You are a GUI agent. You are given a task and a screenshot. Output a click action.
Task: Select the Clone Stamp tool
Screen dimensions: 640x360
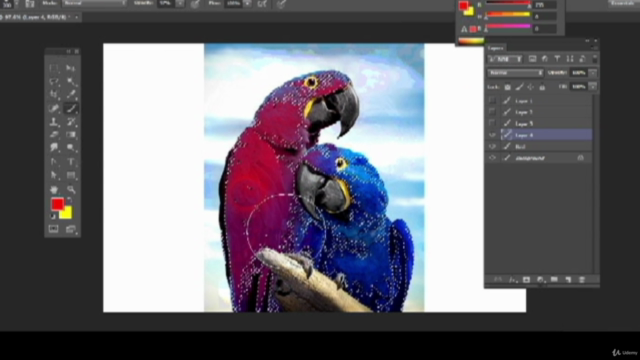[x=53, y=122]
